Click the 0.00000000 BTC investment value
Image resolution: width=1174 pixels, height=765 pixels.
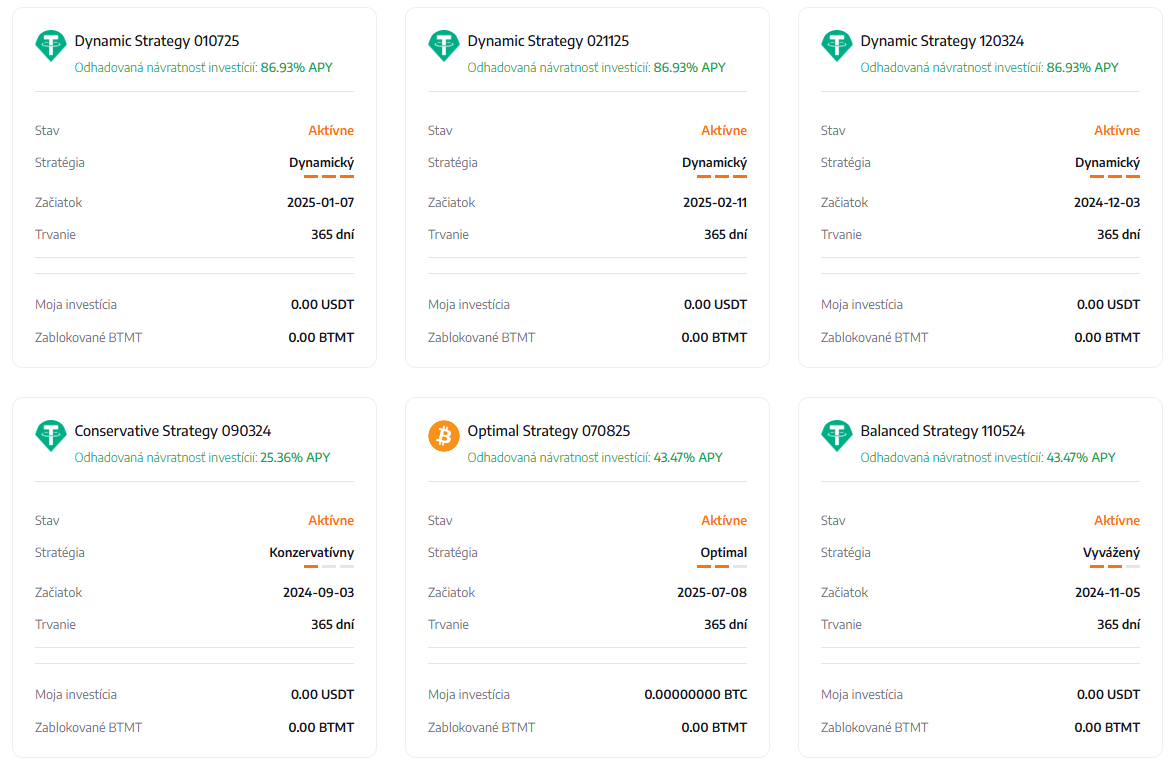(695, 694)
